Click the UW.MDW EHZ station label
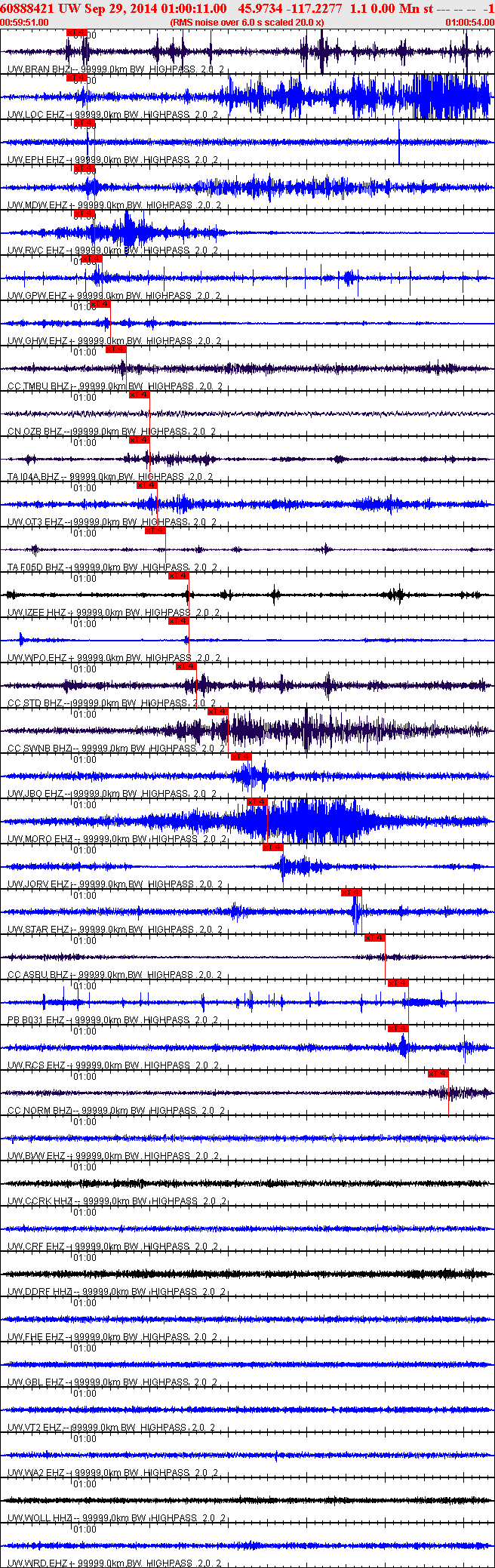495x1568 pixels. 37,205
